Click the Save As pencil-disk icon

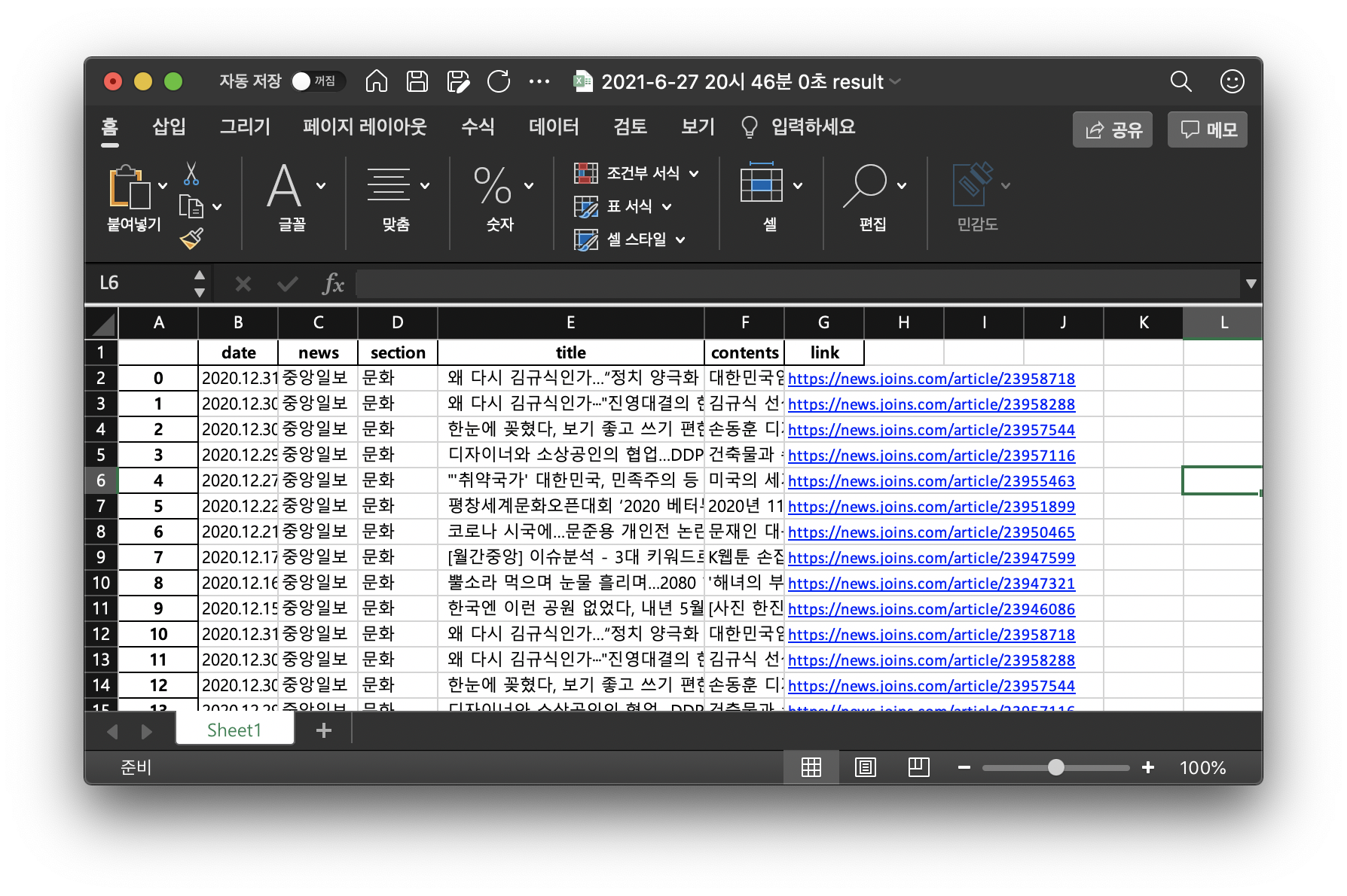coord(458,81)
